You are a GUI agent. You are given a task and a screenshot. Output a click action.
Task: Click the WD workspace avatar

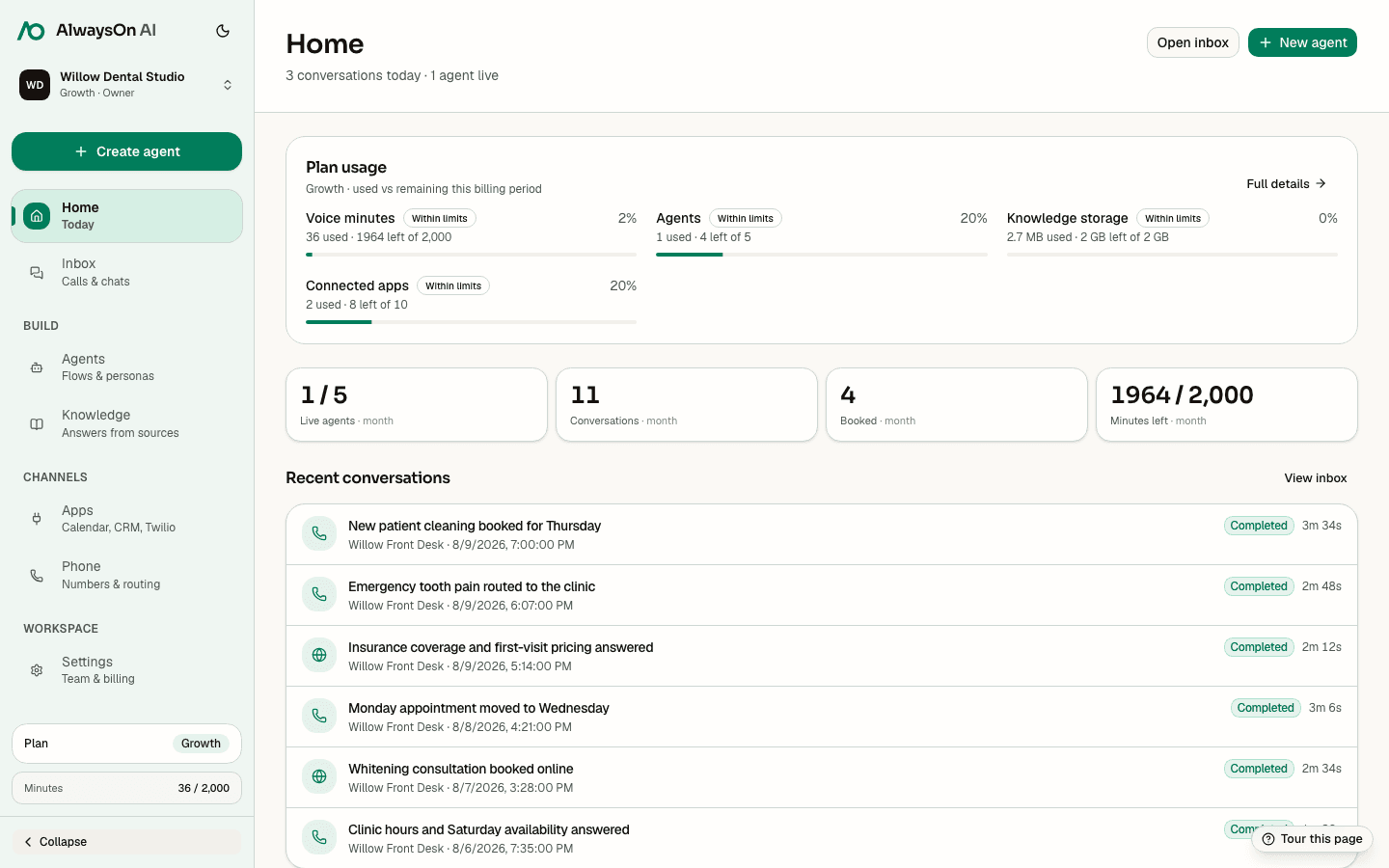35,85
